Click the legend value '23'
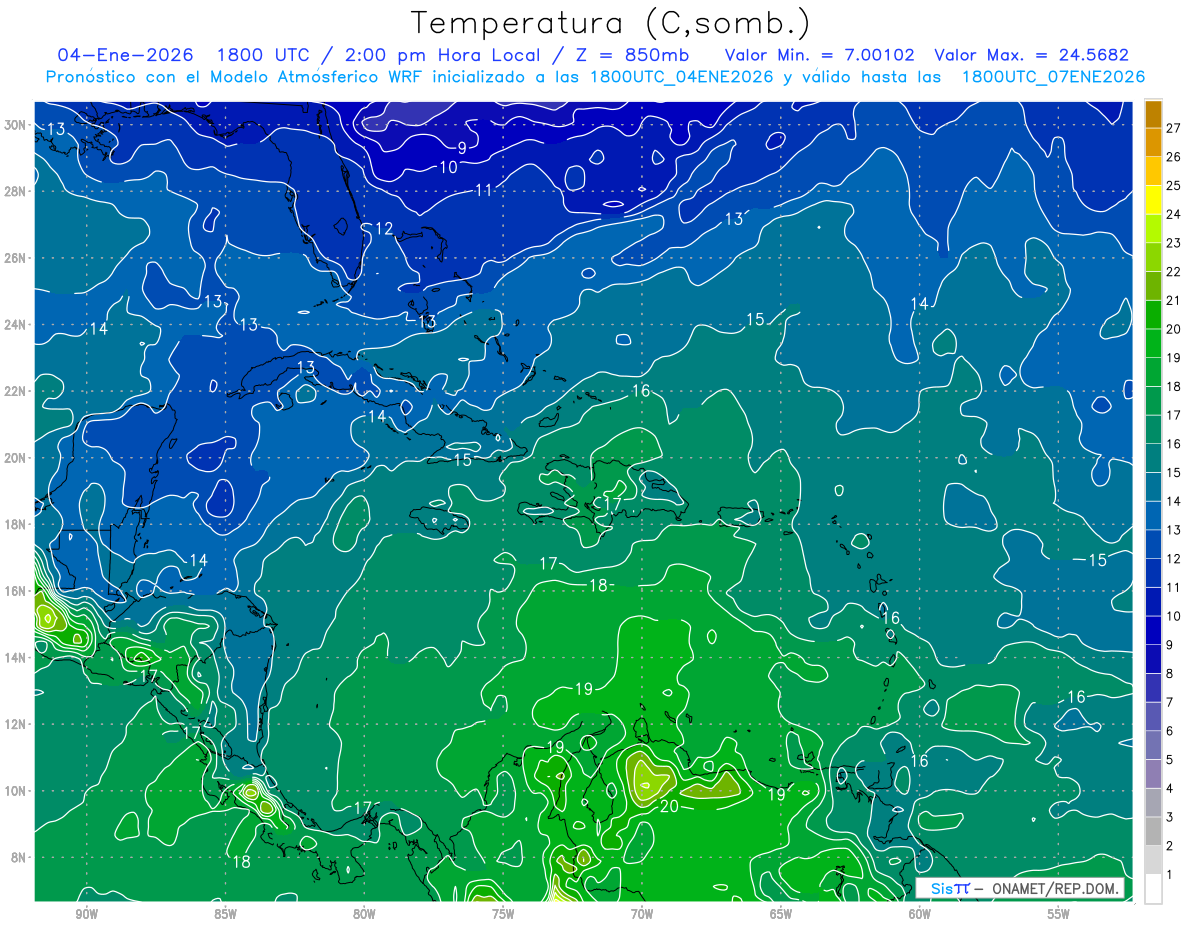This screenshot has width=1200, height=927. coord(1173,243)
